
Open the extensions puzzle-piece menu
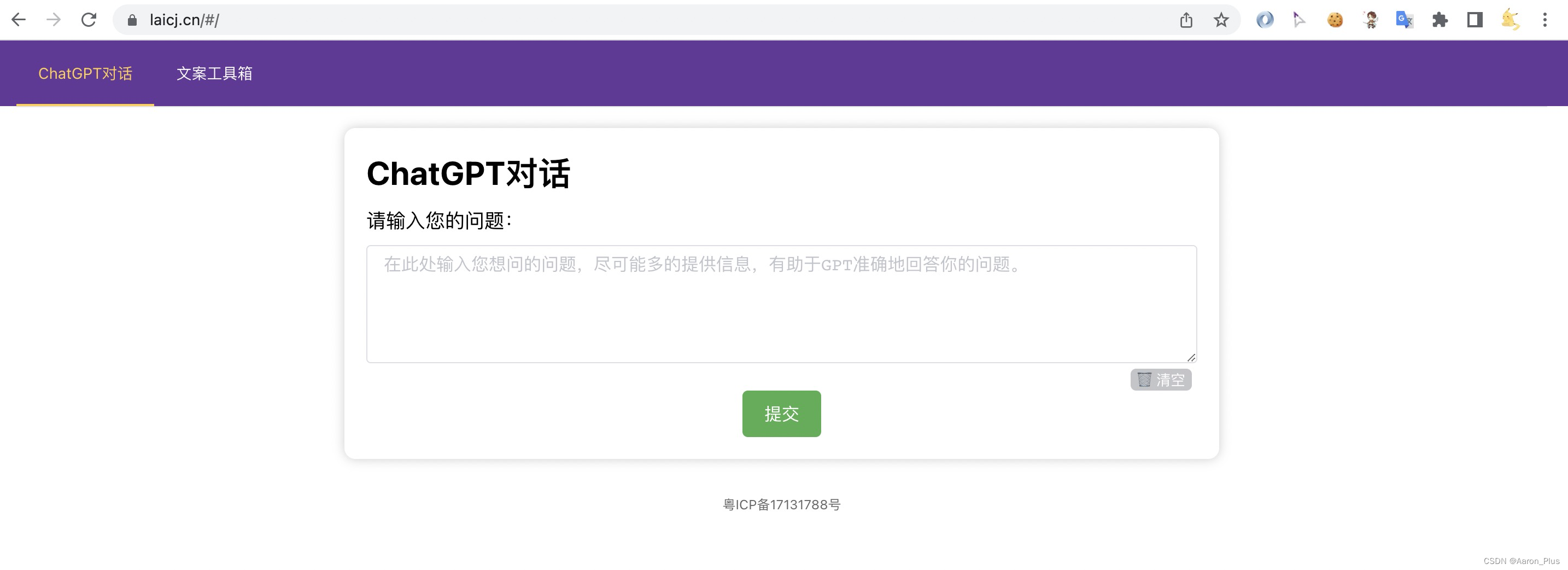tap(1440, 20)
